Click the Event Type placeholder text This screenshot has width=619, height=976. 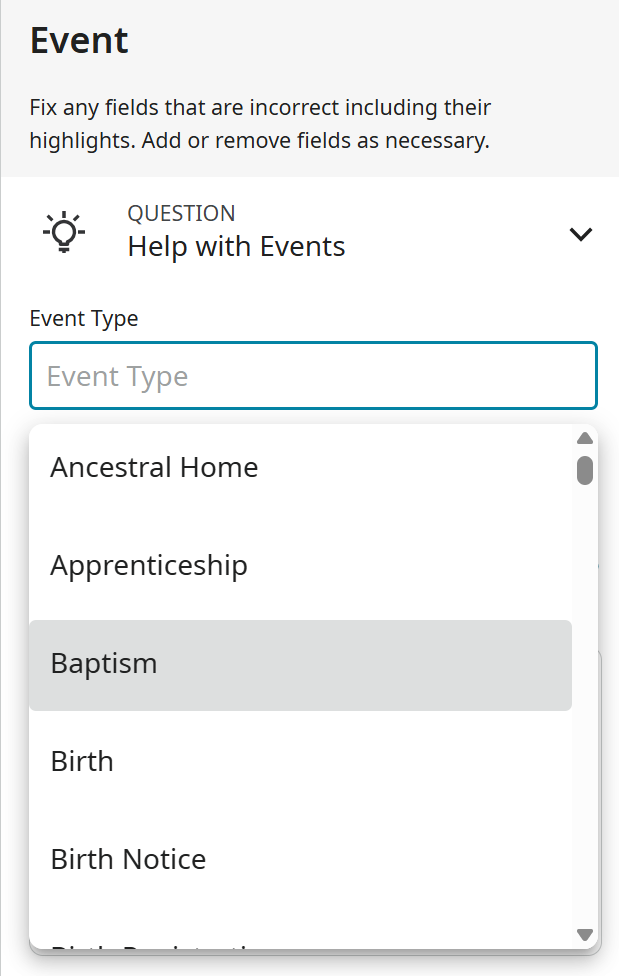[x=117, y=376]
